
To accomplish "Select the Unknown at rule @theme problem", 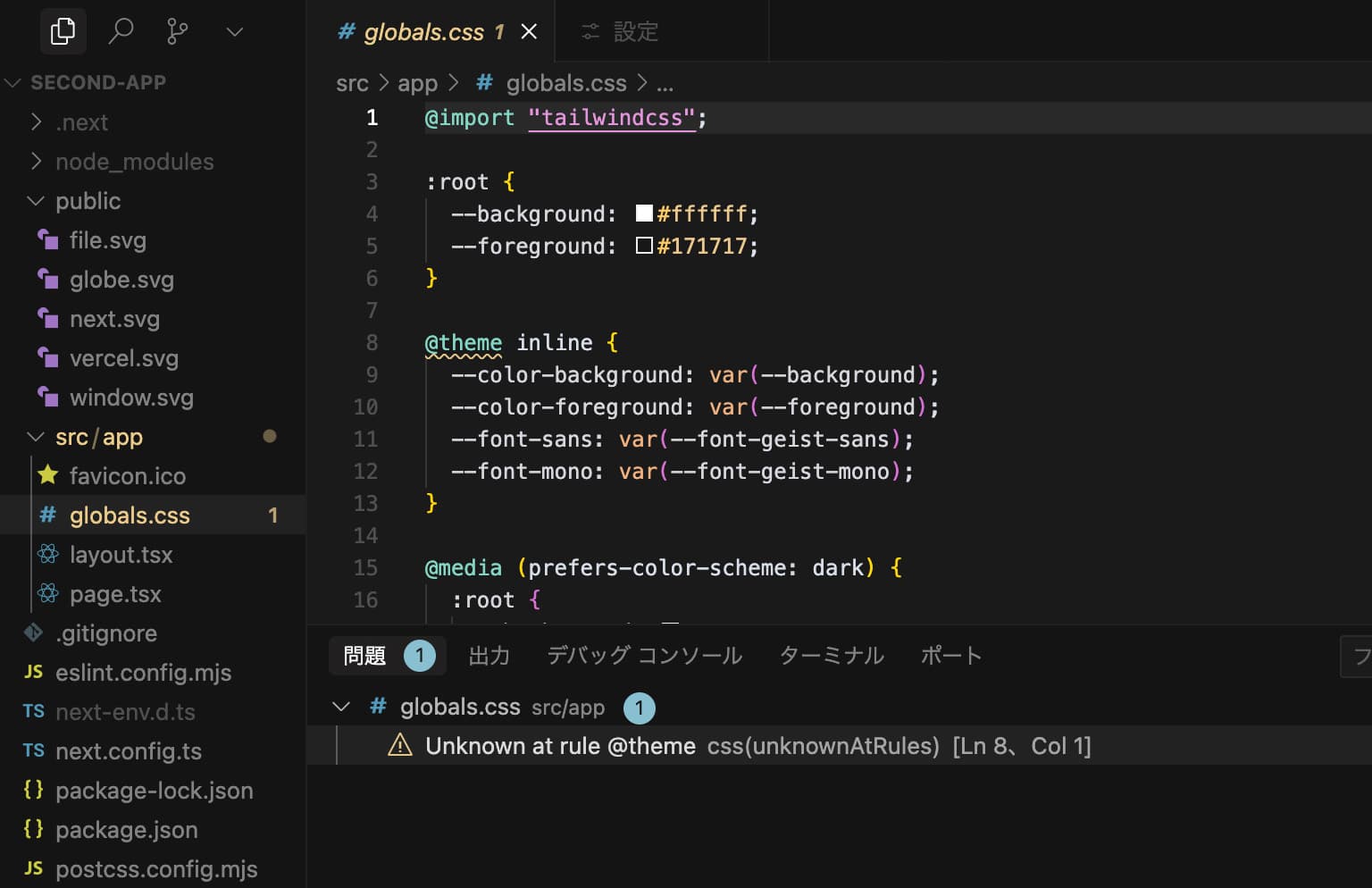I will [840, 746].
